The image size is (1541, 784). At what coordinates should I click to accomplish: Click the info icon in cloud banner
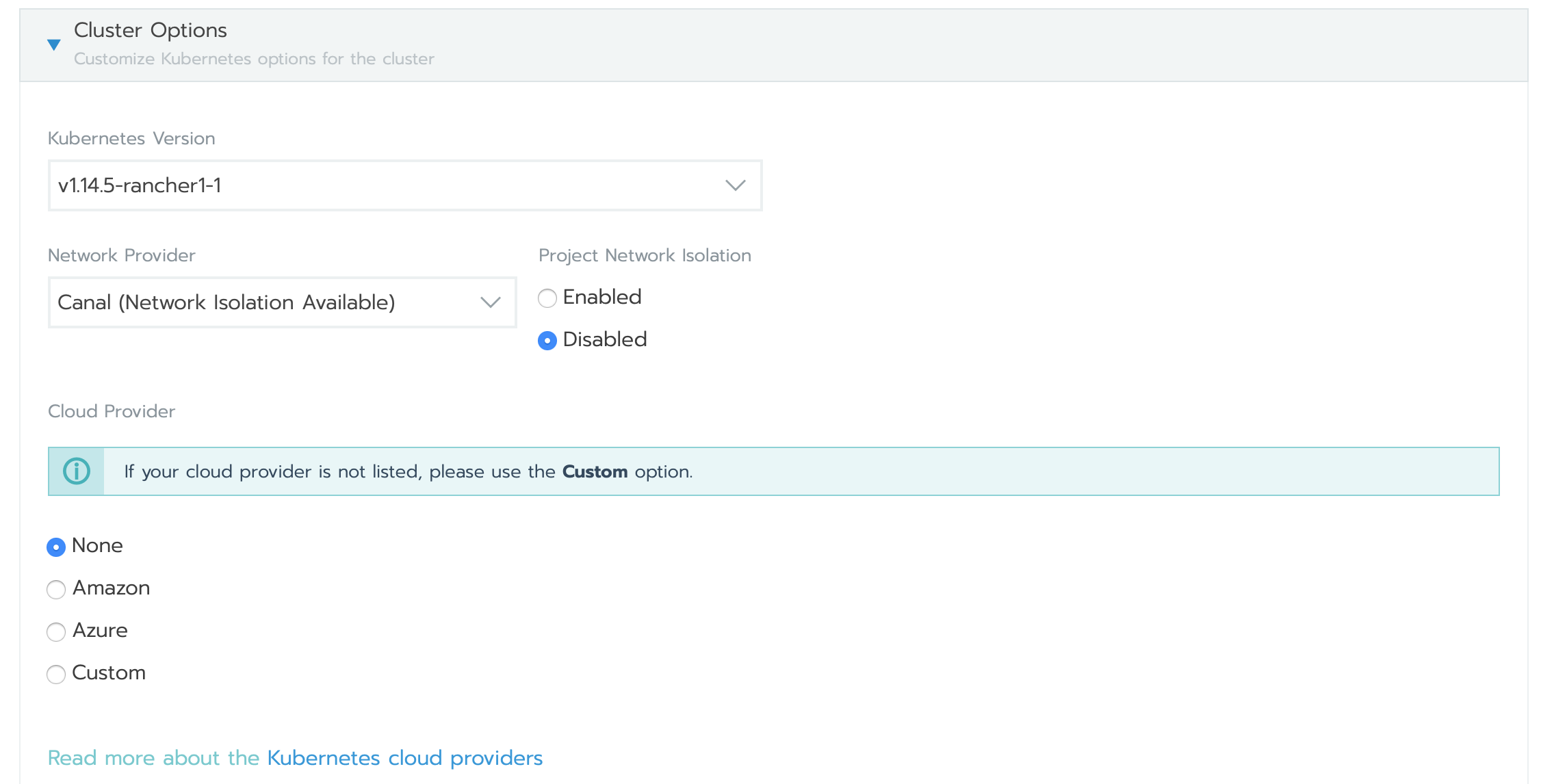click(x=77, y=471)
